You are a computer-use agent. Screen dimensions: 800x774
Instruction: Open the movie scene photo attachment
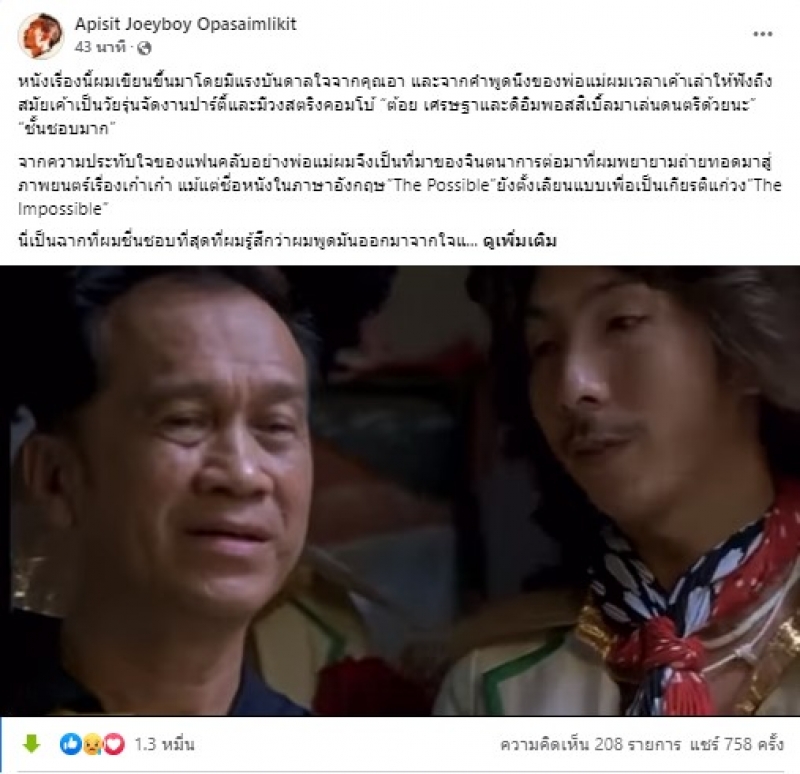pos(400,490)
